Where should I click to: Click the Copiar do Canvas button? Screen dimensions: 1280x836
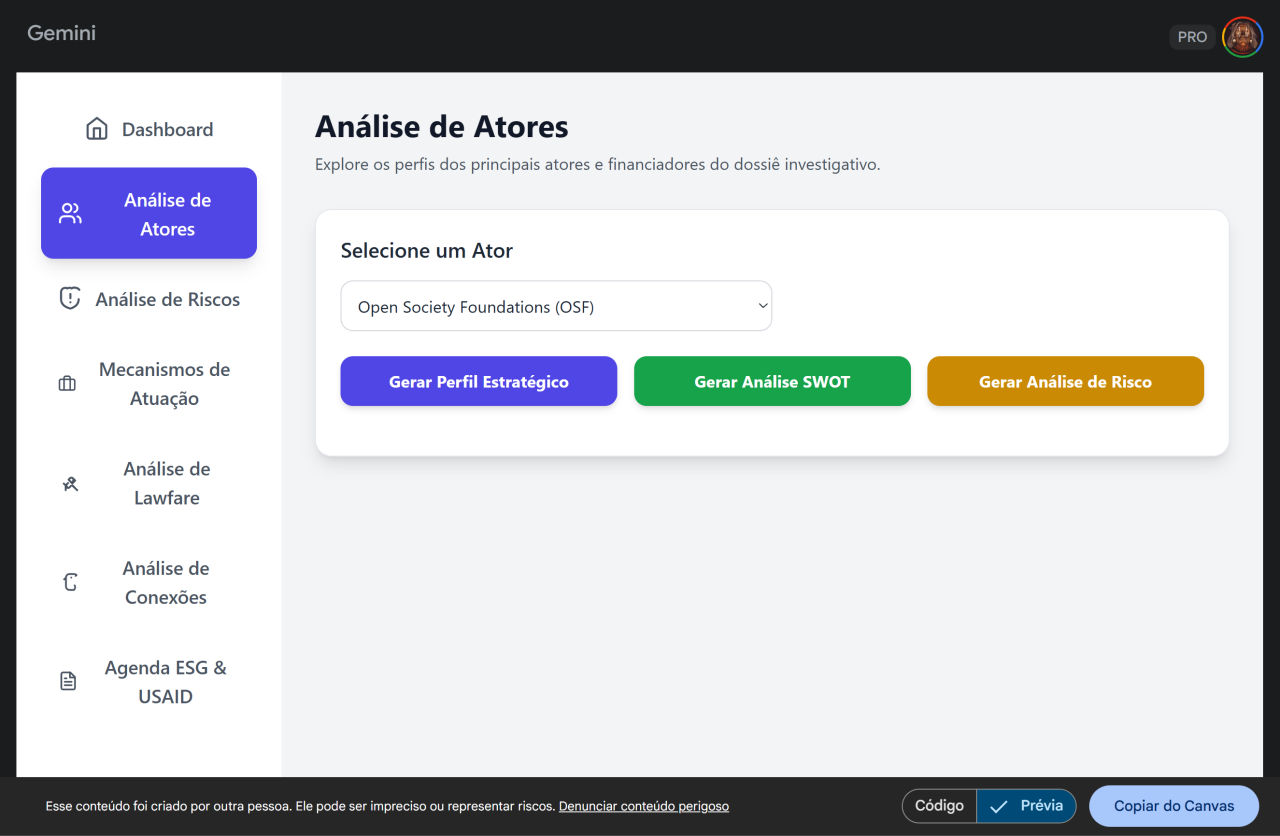(x=1174, y=806)
